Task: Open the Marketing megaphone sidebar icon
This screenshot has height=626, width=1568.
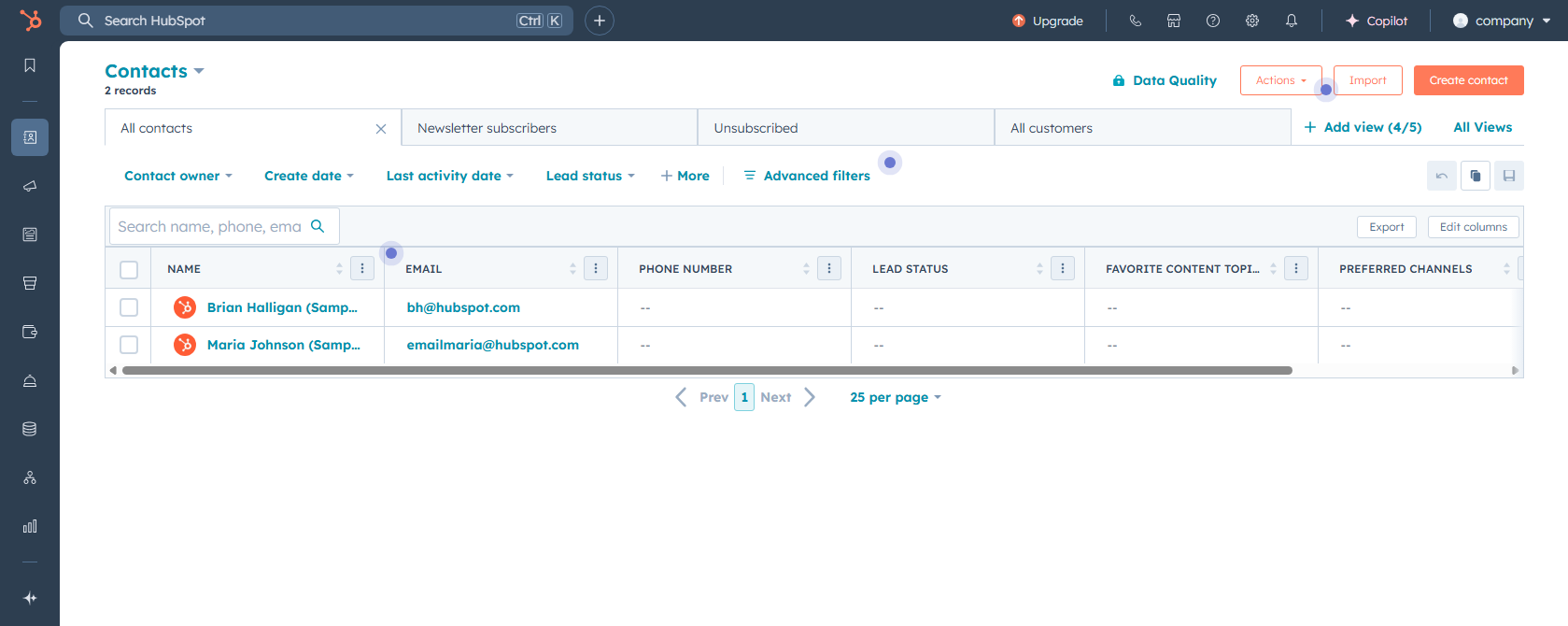Action: [x=30, y=186]
